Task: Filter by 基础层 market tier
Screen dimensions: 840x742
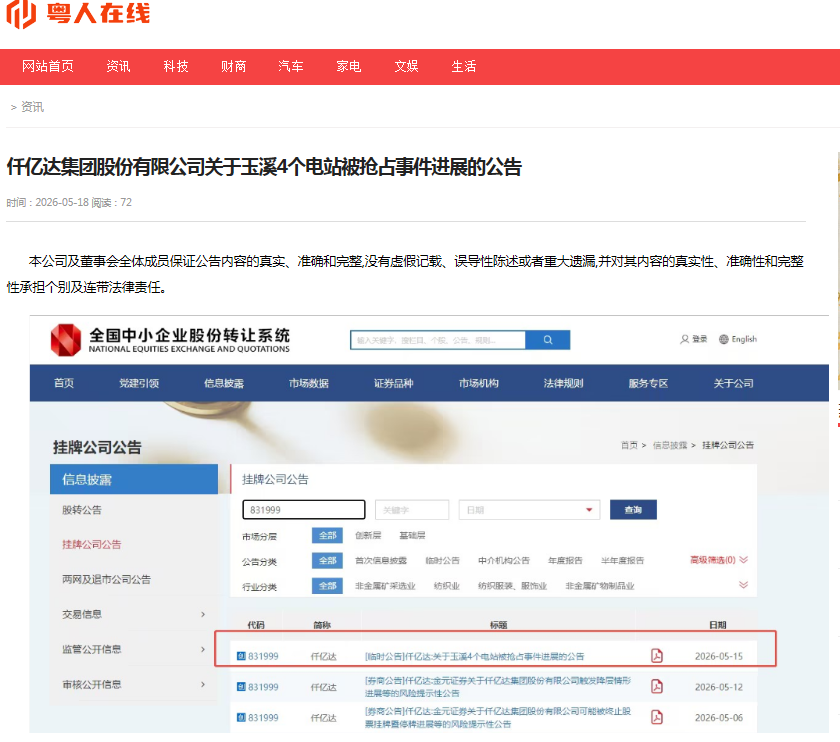Action: (412, 535)
